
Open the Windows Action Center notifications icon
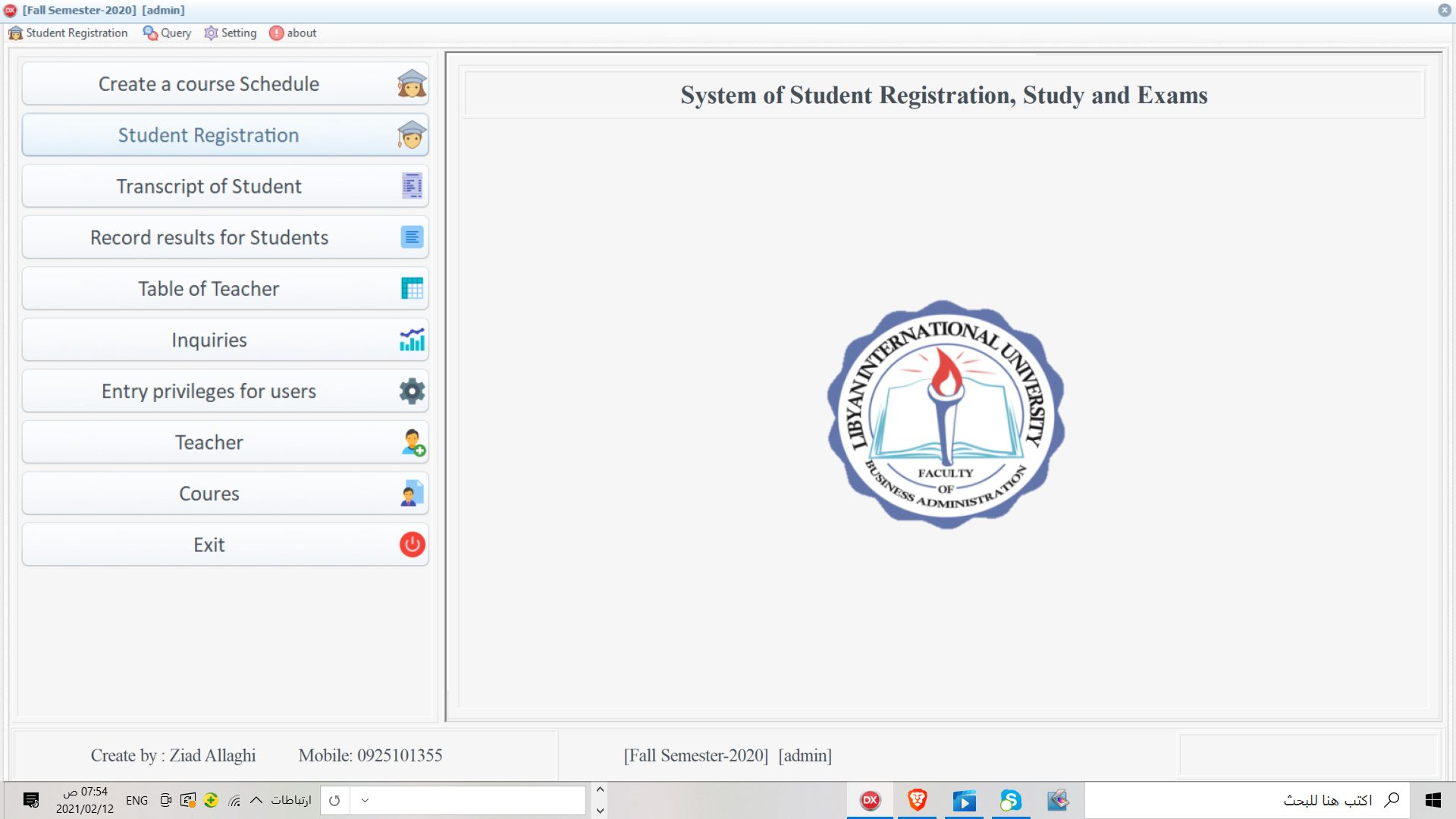[31, 800]
